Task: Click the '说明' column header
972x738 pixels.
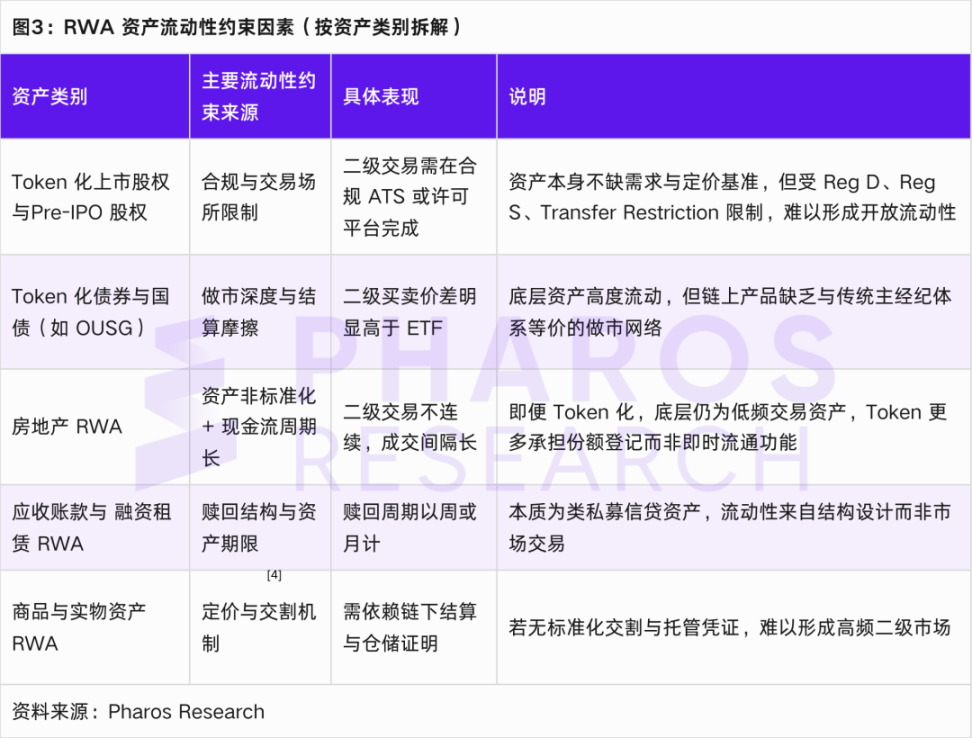Action: tap(528, 97)
